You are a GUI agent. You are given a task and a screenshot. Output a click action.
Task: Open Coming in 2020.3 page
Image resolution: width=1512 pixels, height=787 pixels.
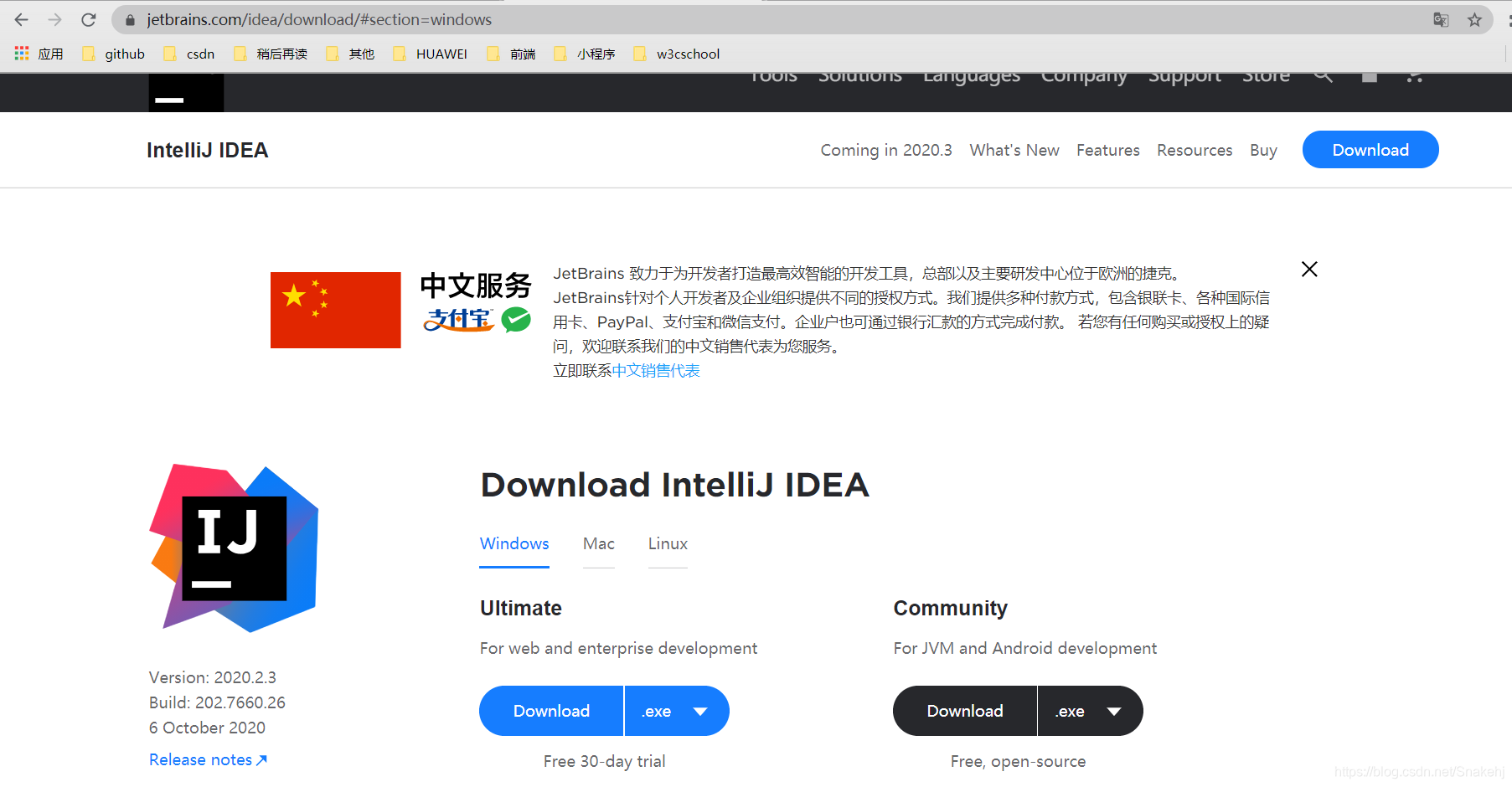tap(886, 150)
